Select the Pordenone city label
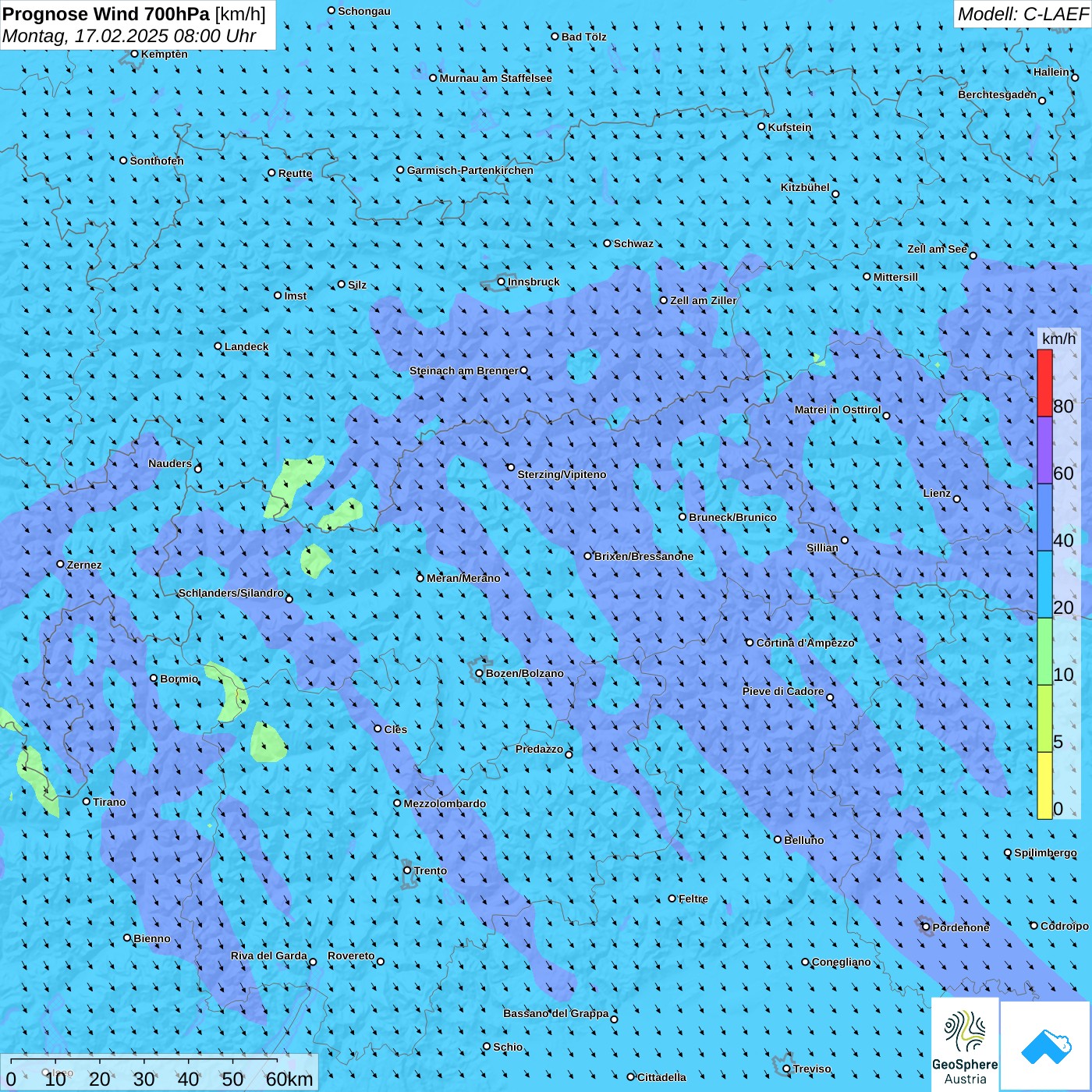This screenshot has width=1092, height=1092. pyautogui.click(x=961, y=927)
